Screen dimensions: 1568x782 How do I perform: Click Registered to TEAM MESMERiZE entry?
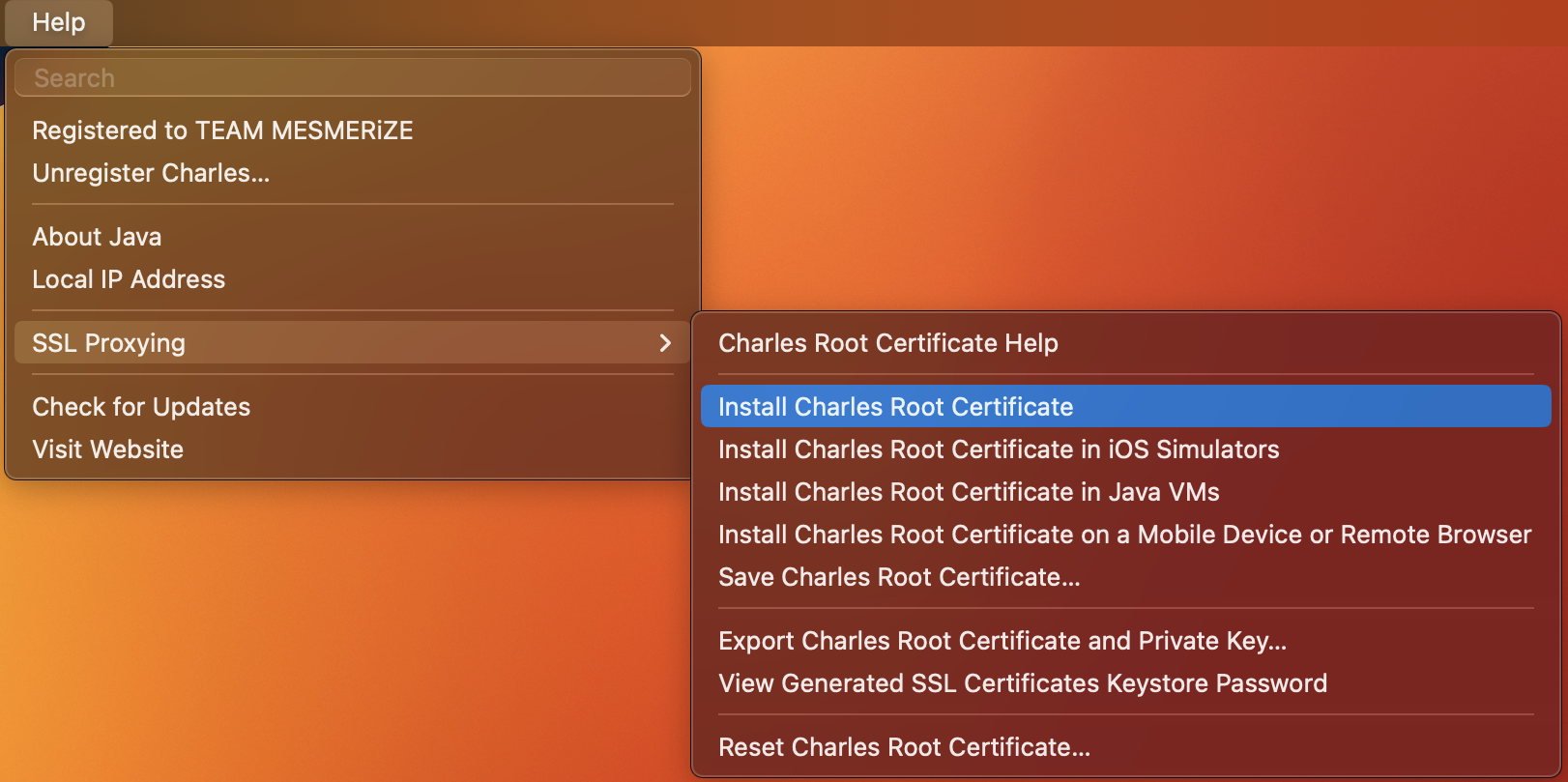coord(222,130)
